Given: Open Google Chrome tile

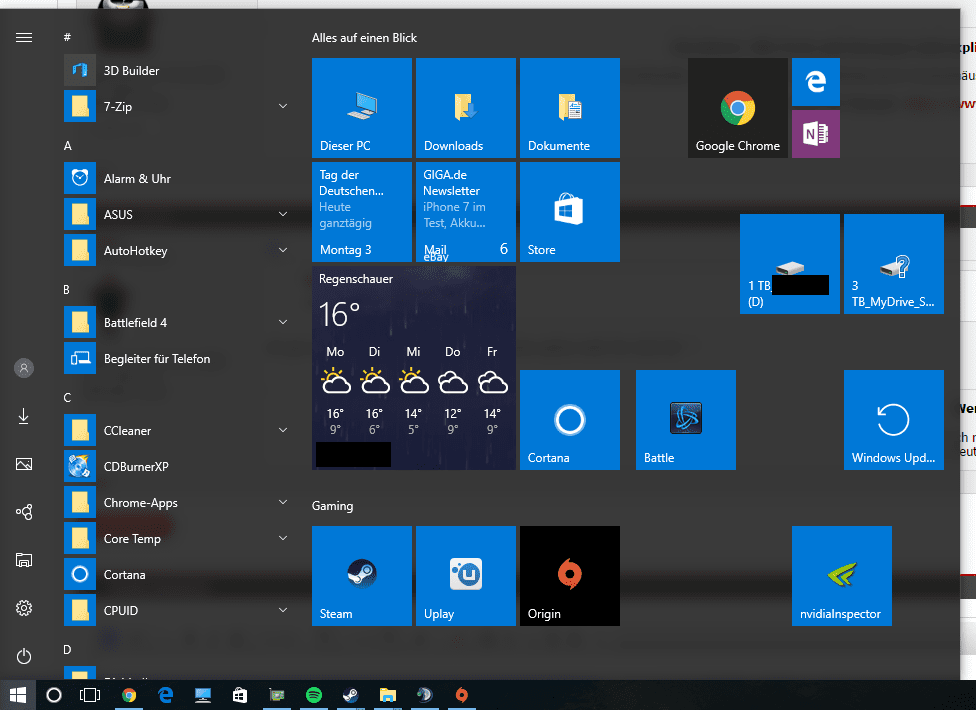Looking at the screenshot, I should point(737,108).
